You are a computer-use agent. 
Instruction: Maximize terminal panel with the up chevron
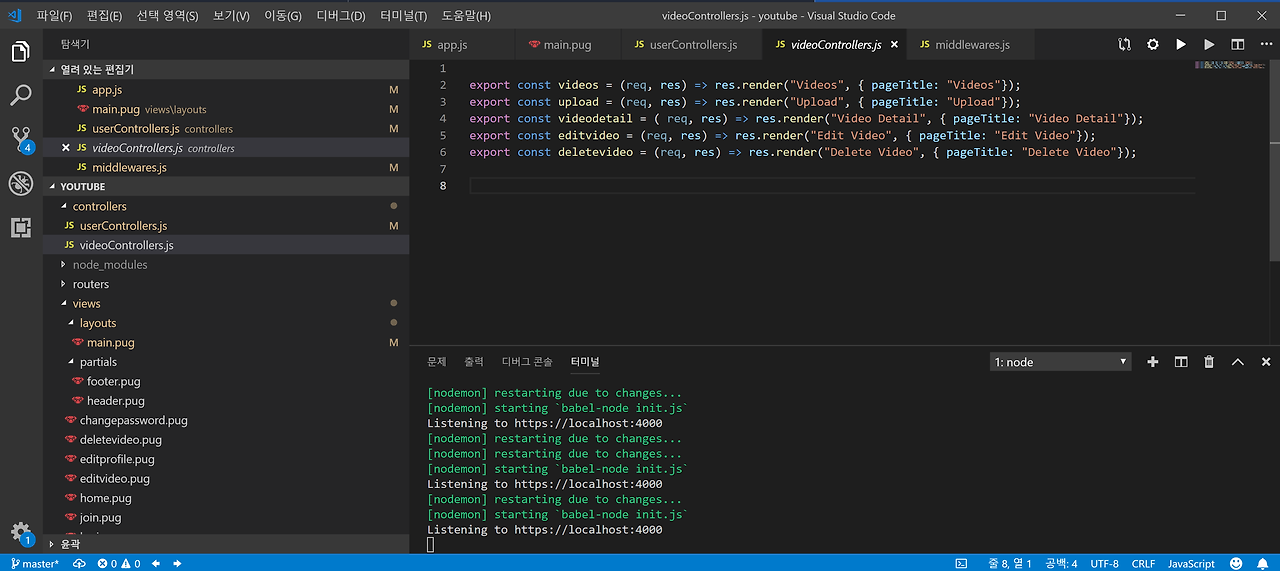point(1237,362)
